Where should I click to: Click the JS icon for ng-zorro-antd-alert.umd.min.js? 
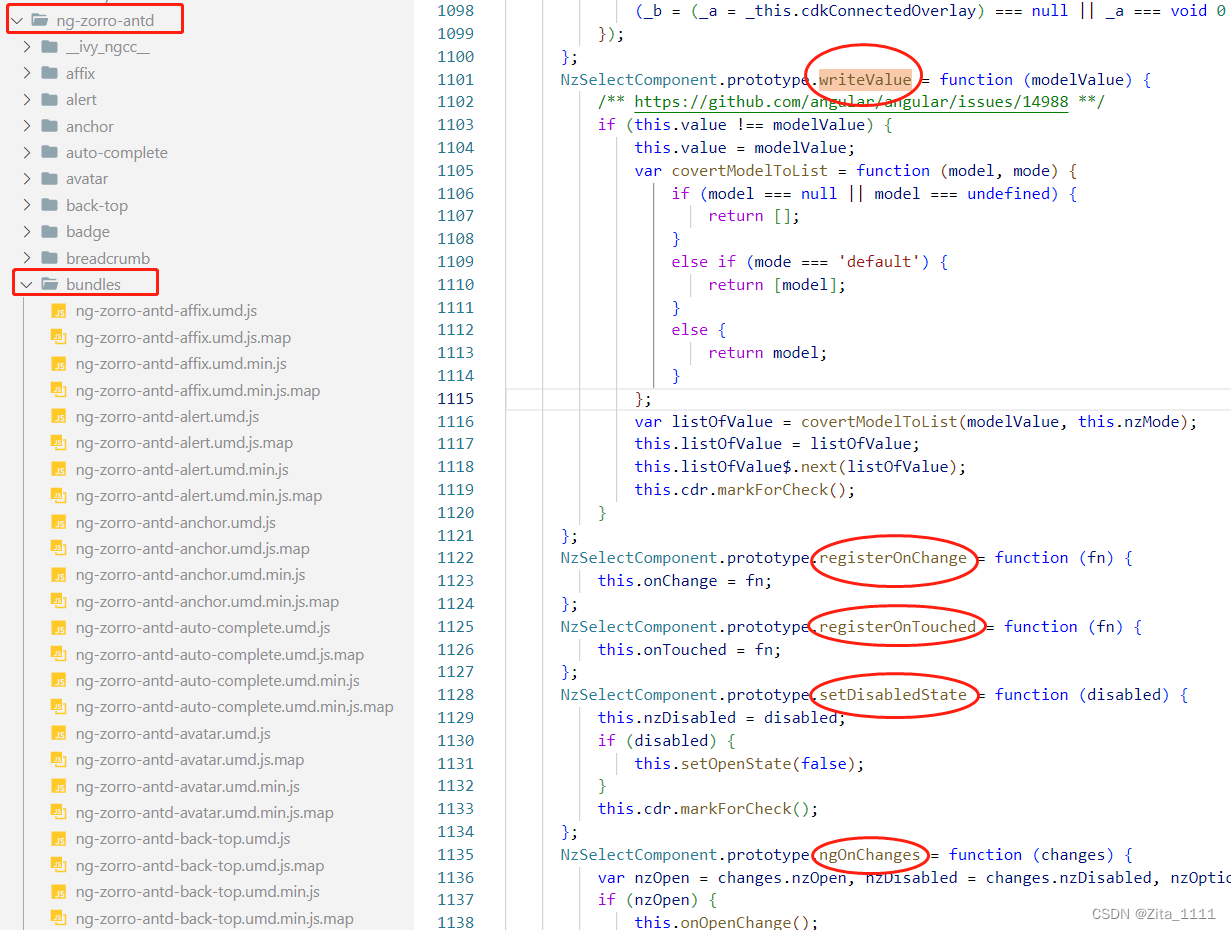[x=60, y=469]
